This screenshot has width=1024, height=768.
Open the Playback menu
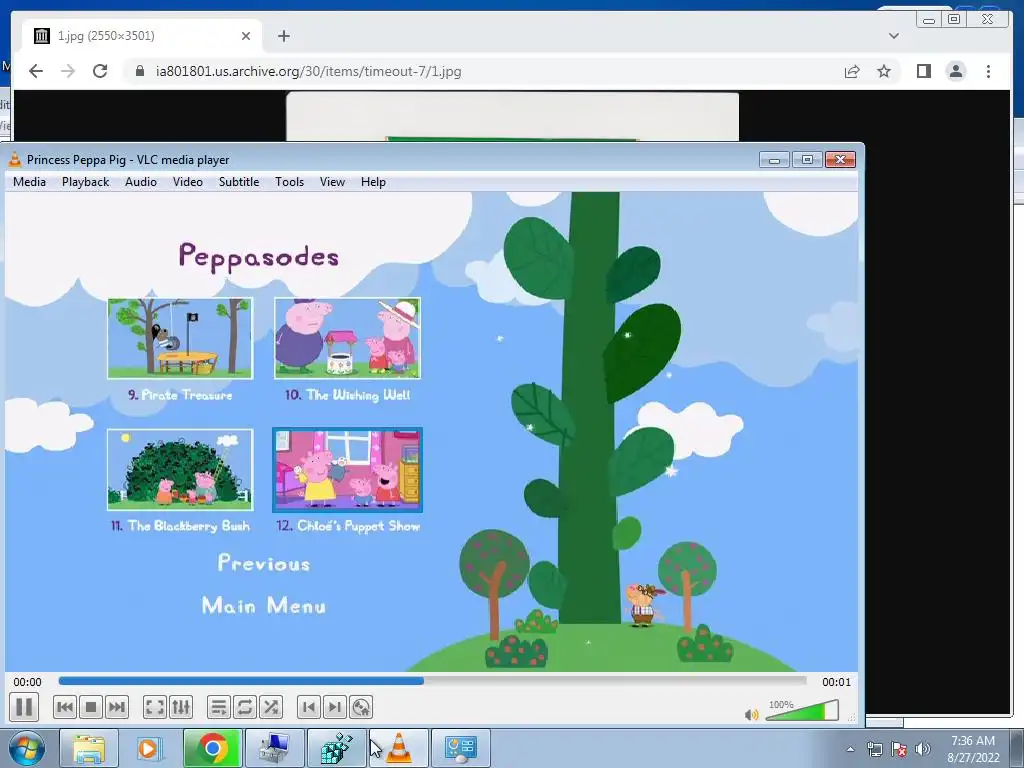click(x=86, y=182)
